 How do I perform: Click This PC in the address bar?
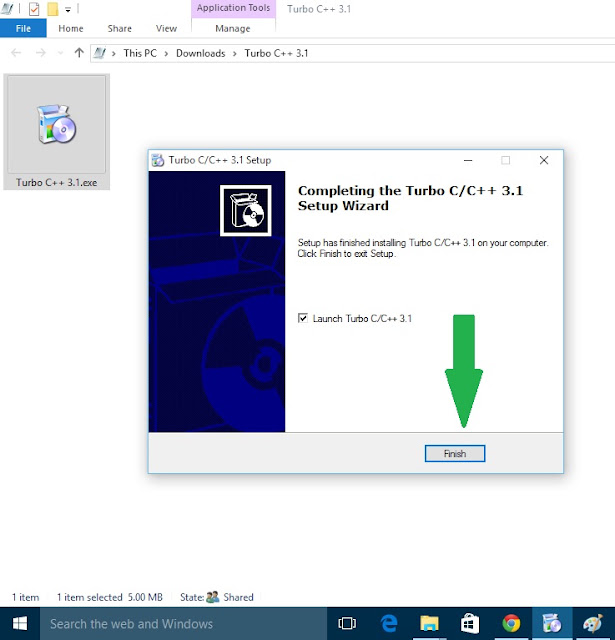tap(140, 53)
